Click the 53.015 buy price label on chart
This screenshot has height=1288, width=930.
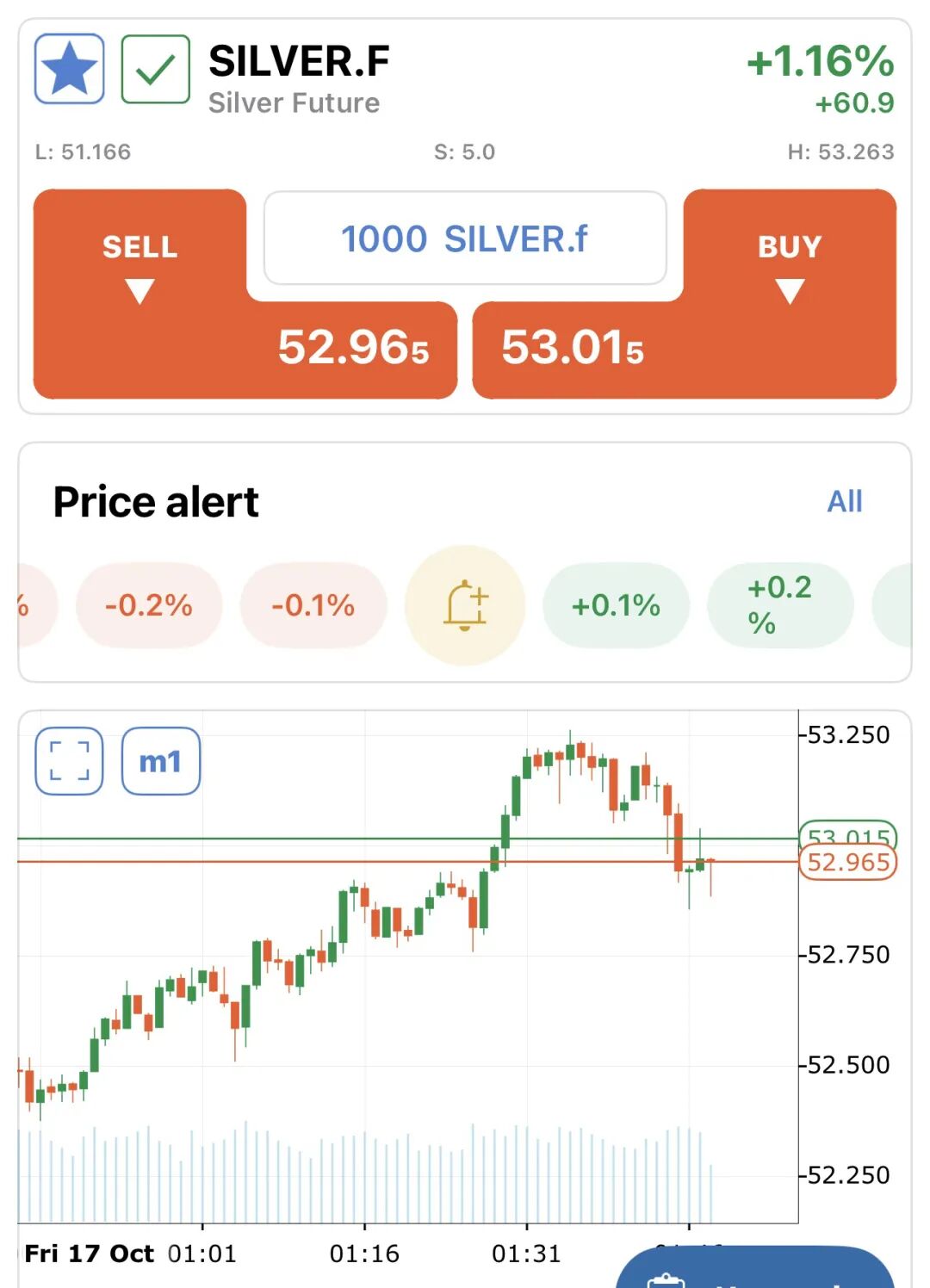[848, 833]
